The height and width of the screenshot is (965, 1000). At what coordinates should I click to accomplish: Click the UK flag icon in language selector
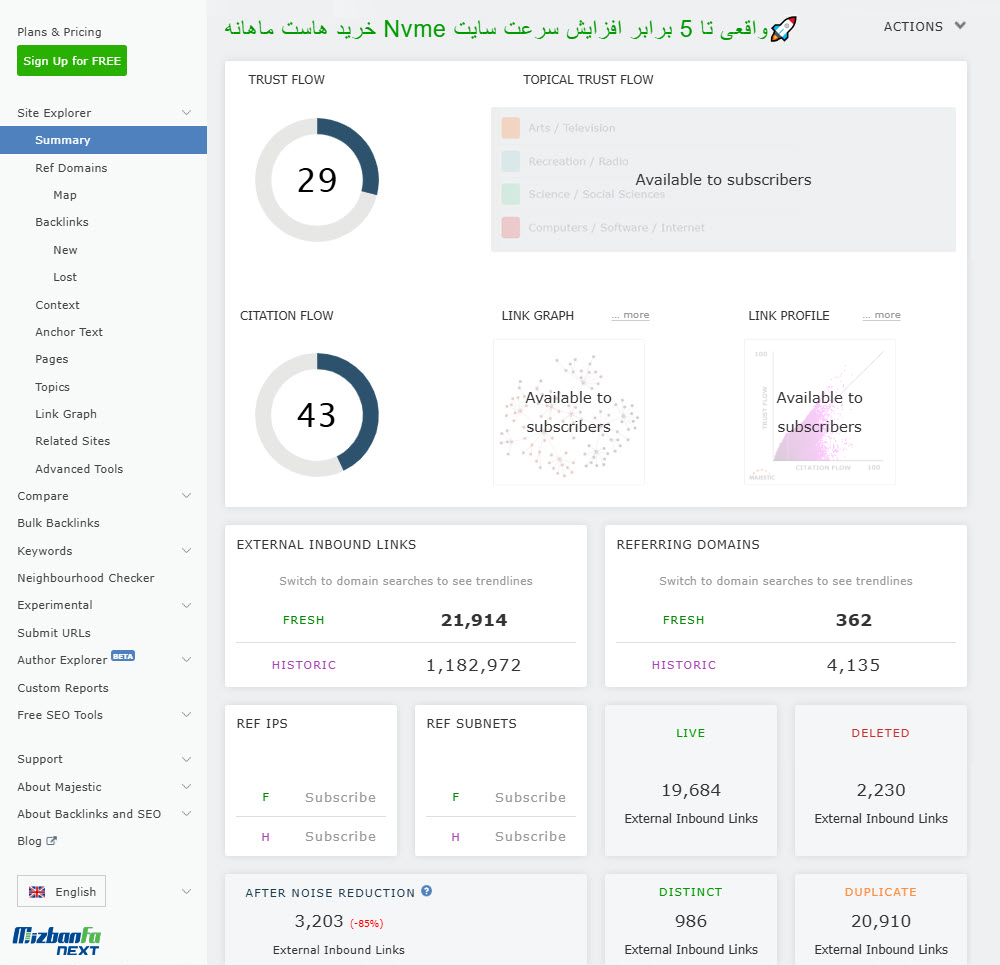[37, 892]
